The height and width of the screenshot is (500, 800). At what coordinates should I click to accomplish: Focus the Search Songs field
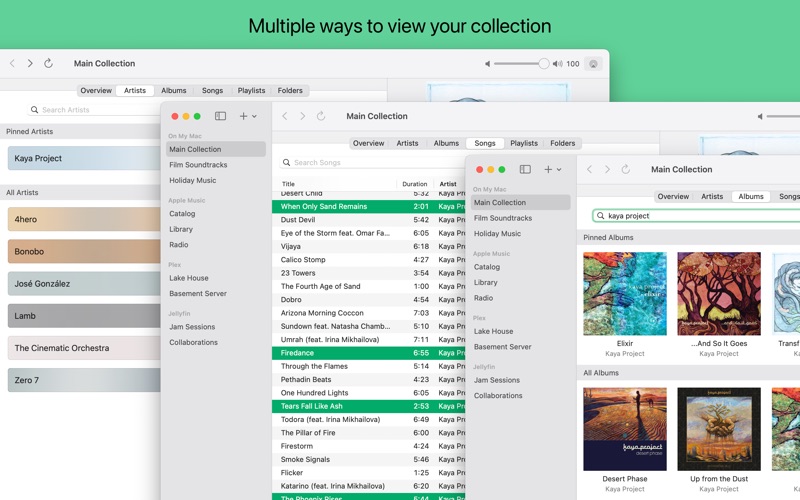click(x=372, y=162)
